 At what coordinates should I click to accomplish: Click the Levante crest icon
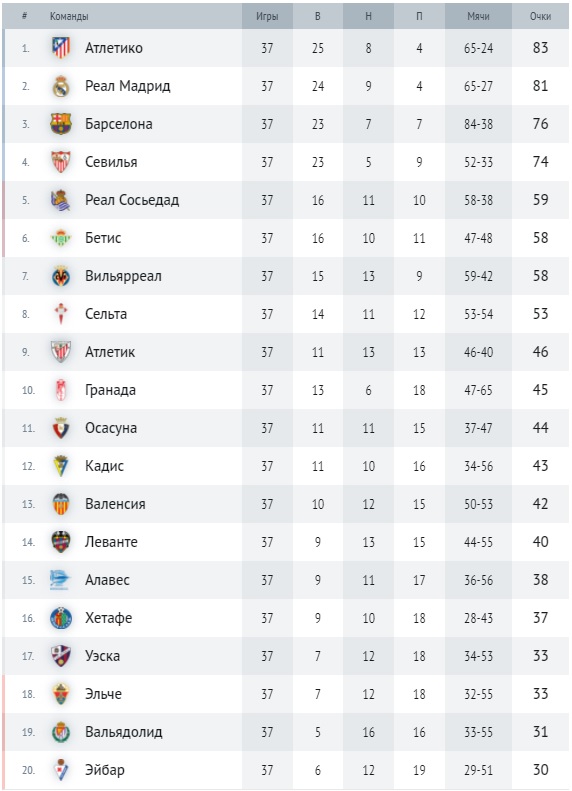point(61,542)
